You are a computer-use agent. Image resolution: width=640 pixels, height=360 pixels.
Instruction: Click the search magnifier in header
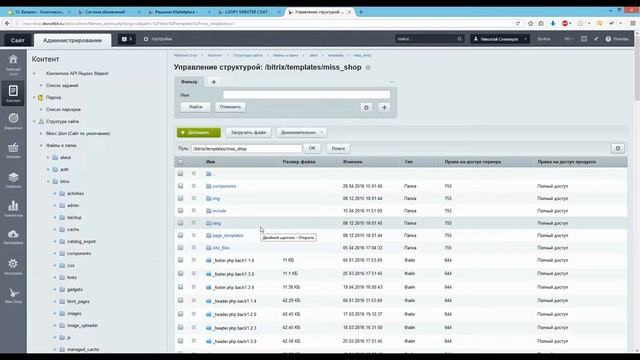point(460,39)
